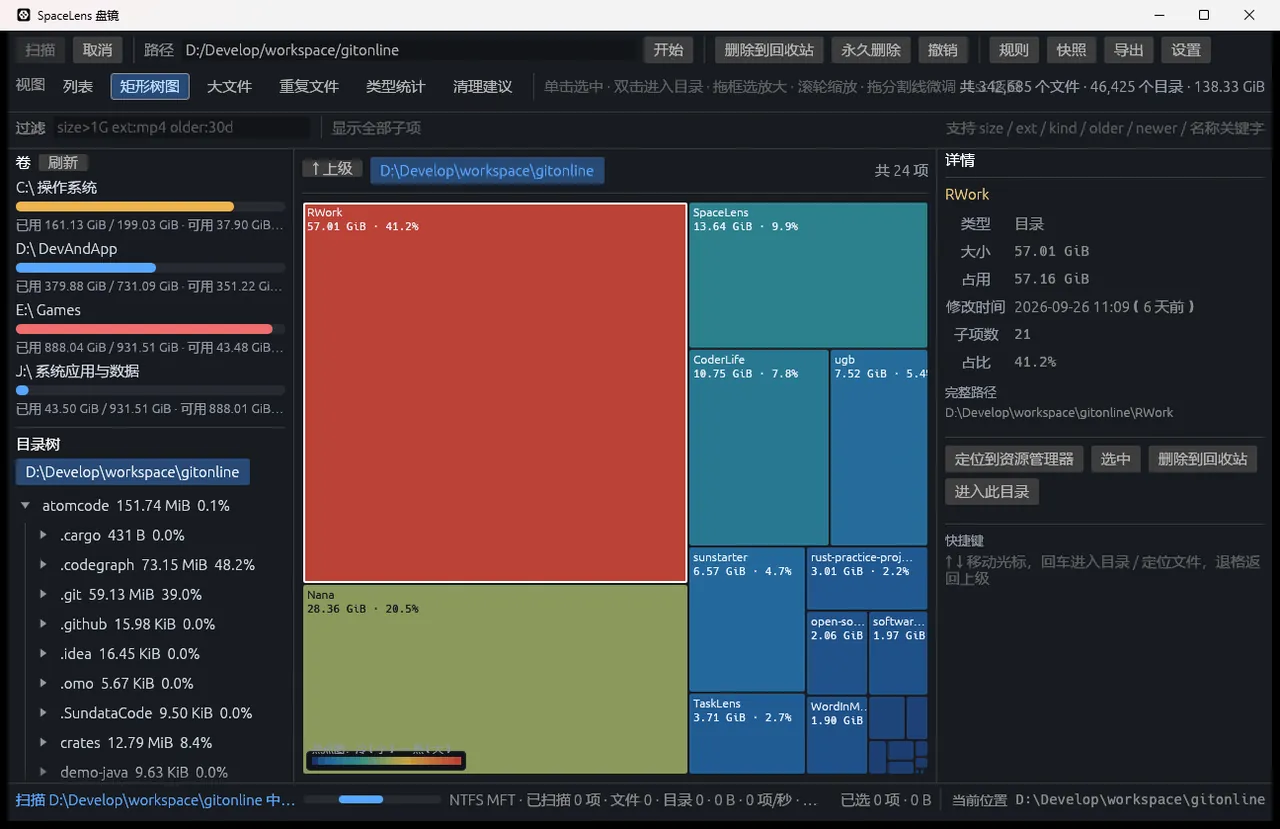
Task: Collapse the atomcode tree node
Action: [26, 506]
